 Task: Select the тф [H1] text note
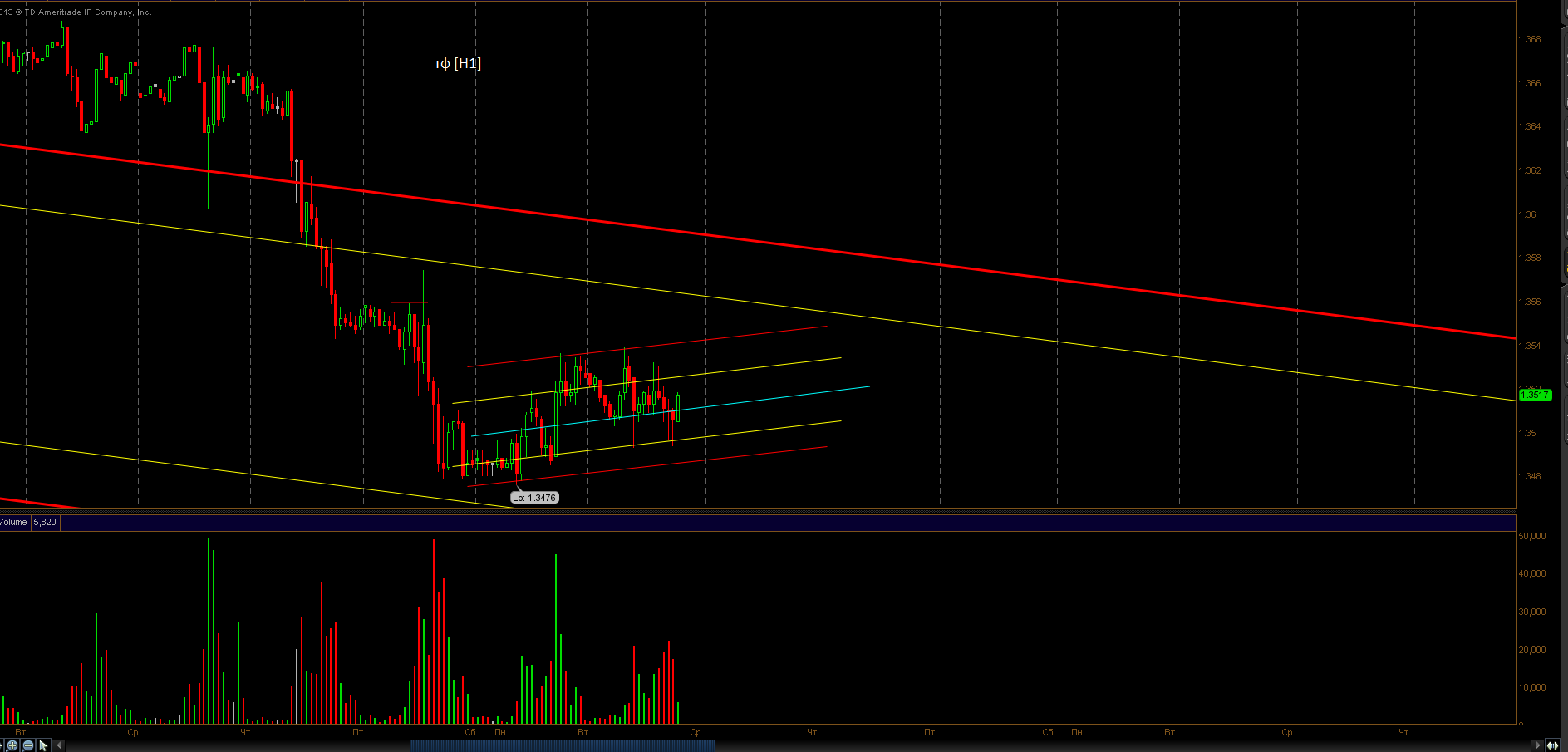[x=458, y=63]
